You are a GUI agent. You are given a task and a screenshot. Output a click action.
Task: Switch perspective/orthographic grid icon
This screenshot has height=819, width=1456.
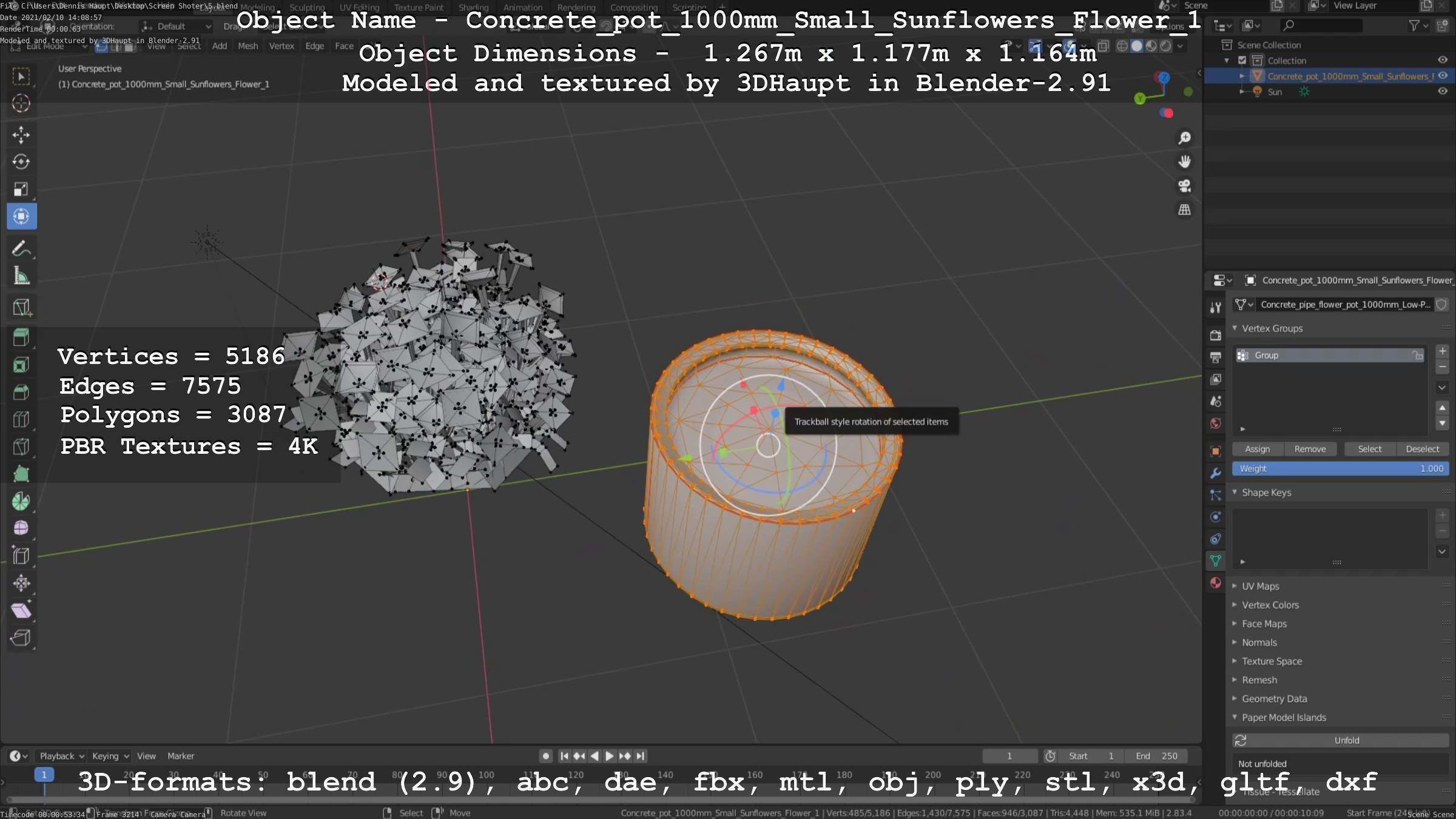(1184, 210)
